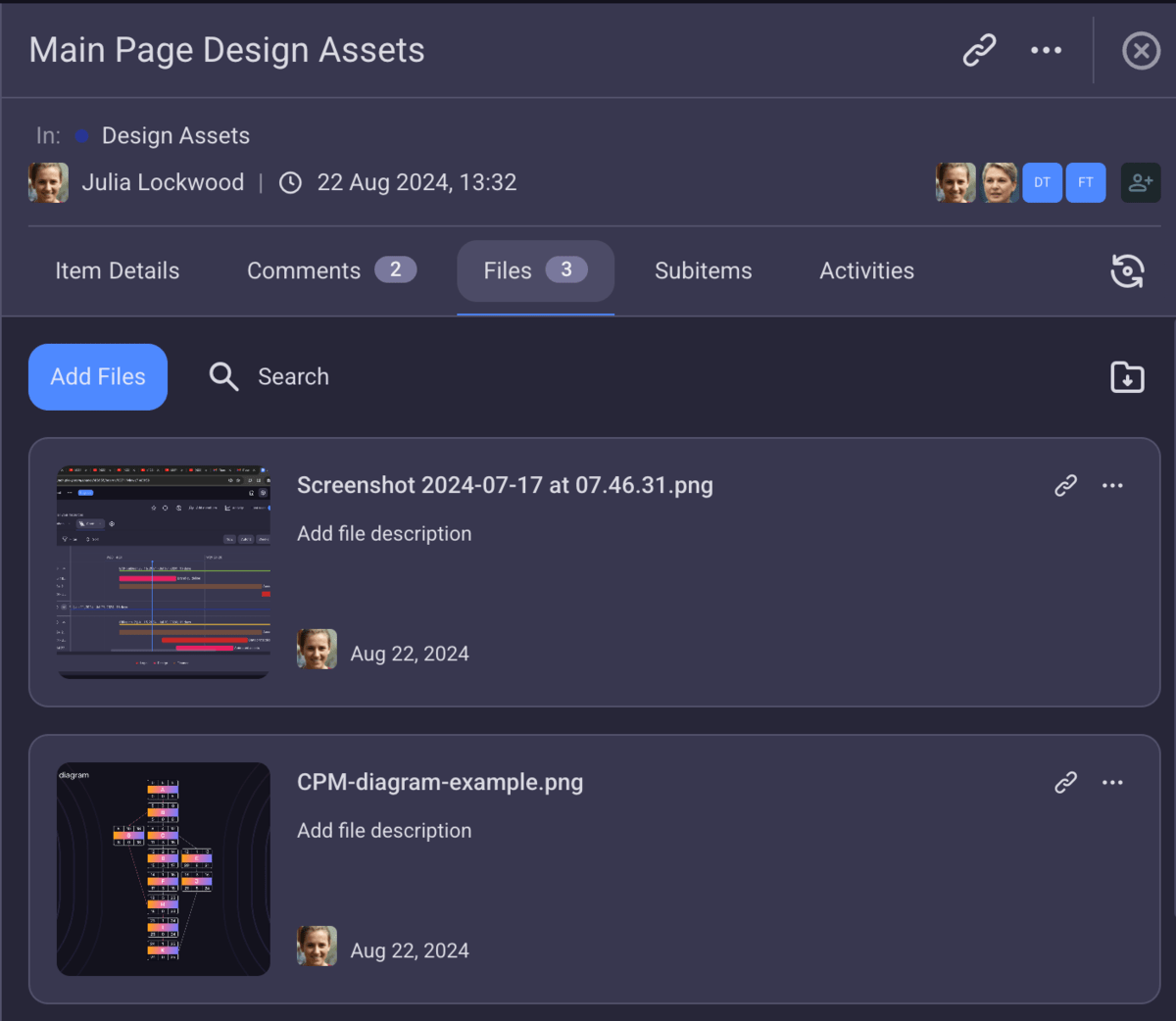This screenshot has width=1176, height=1021.
Task: Open options menu for Screenshot 2024-07-17 file
Action: tap(1112, 485)
